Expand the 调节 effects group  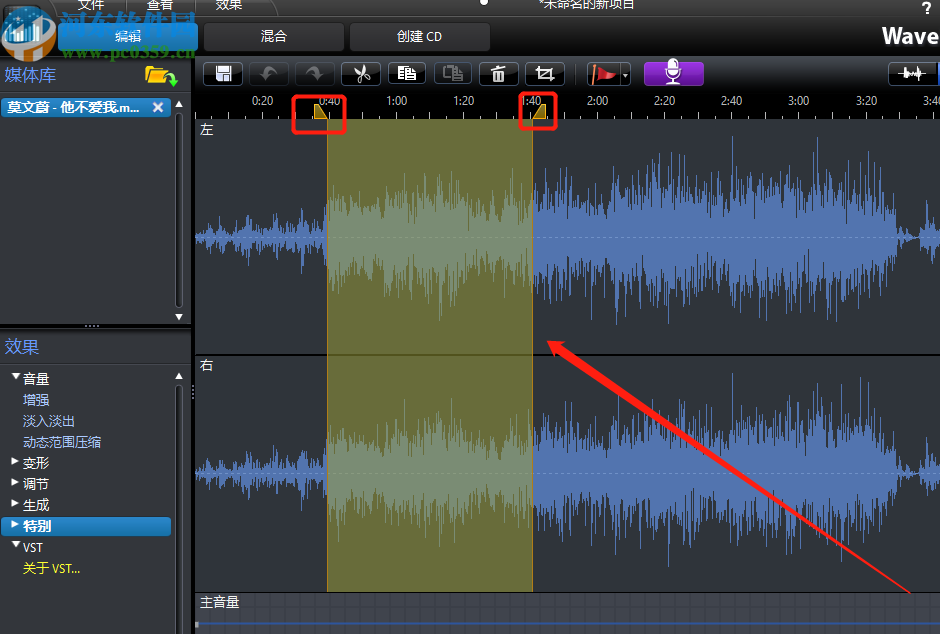coord(15,482)
